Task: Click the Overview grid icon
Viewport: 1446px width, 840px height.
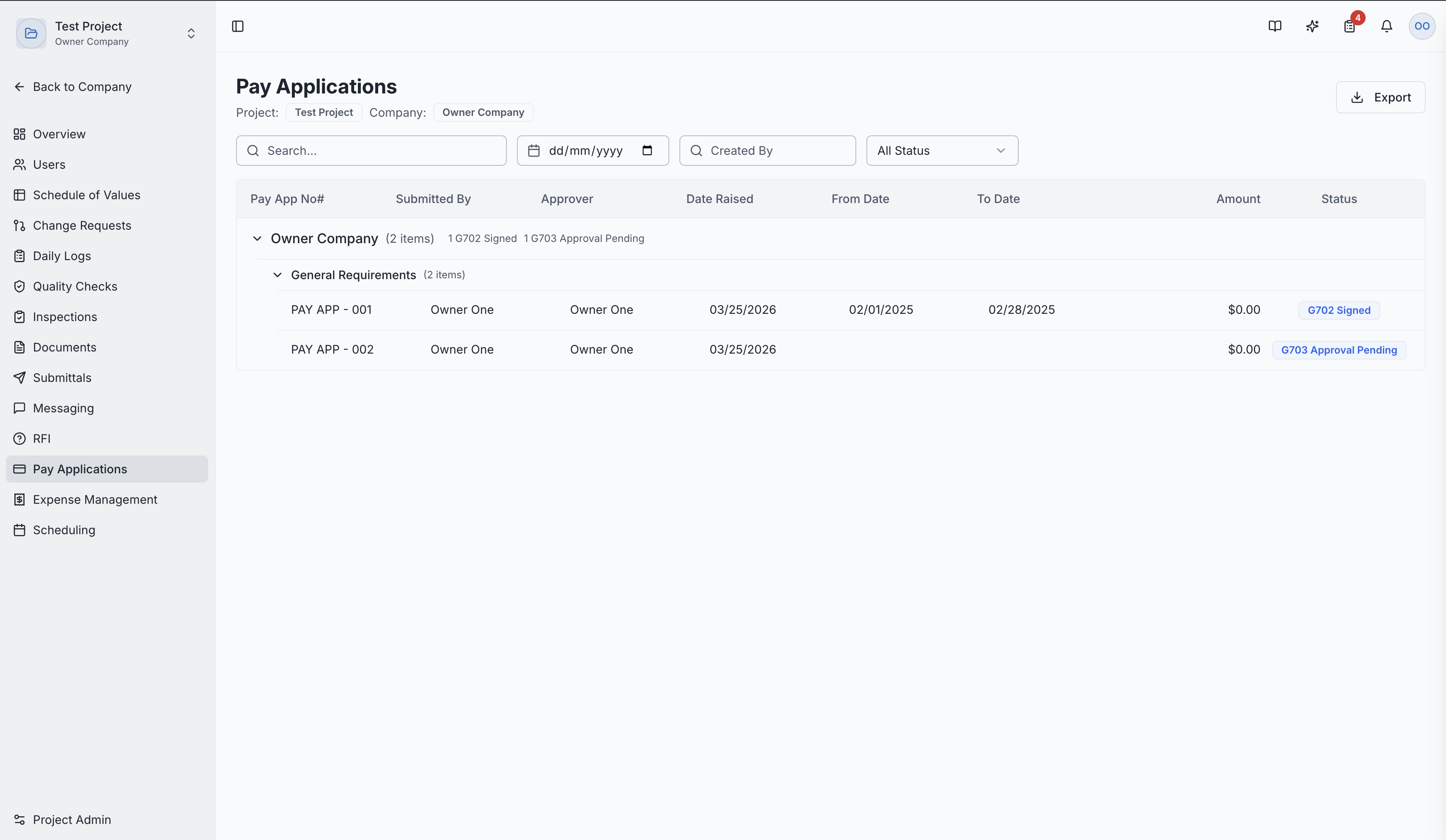Action: pos(19,134)
